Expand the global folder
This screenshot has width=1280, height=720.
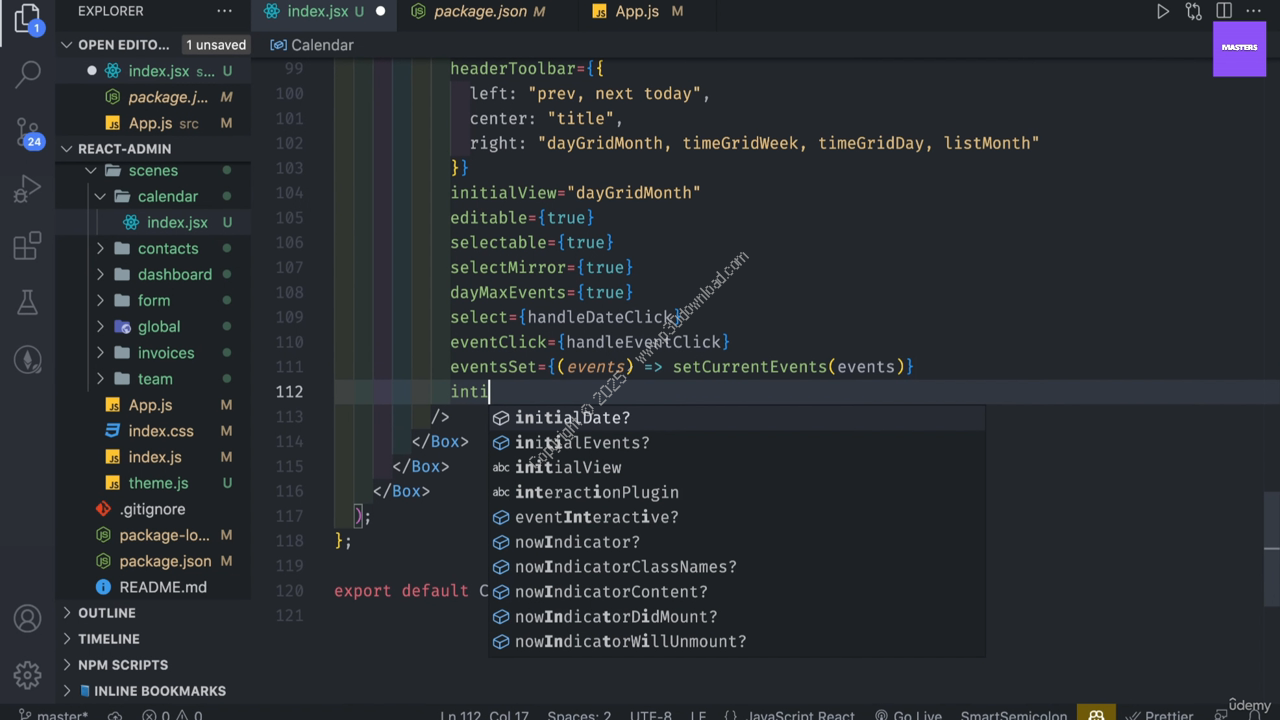[152, 327]
